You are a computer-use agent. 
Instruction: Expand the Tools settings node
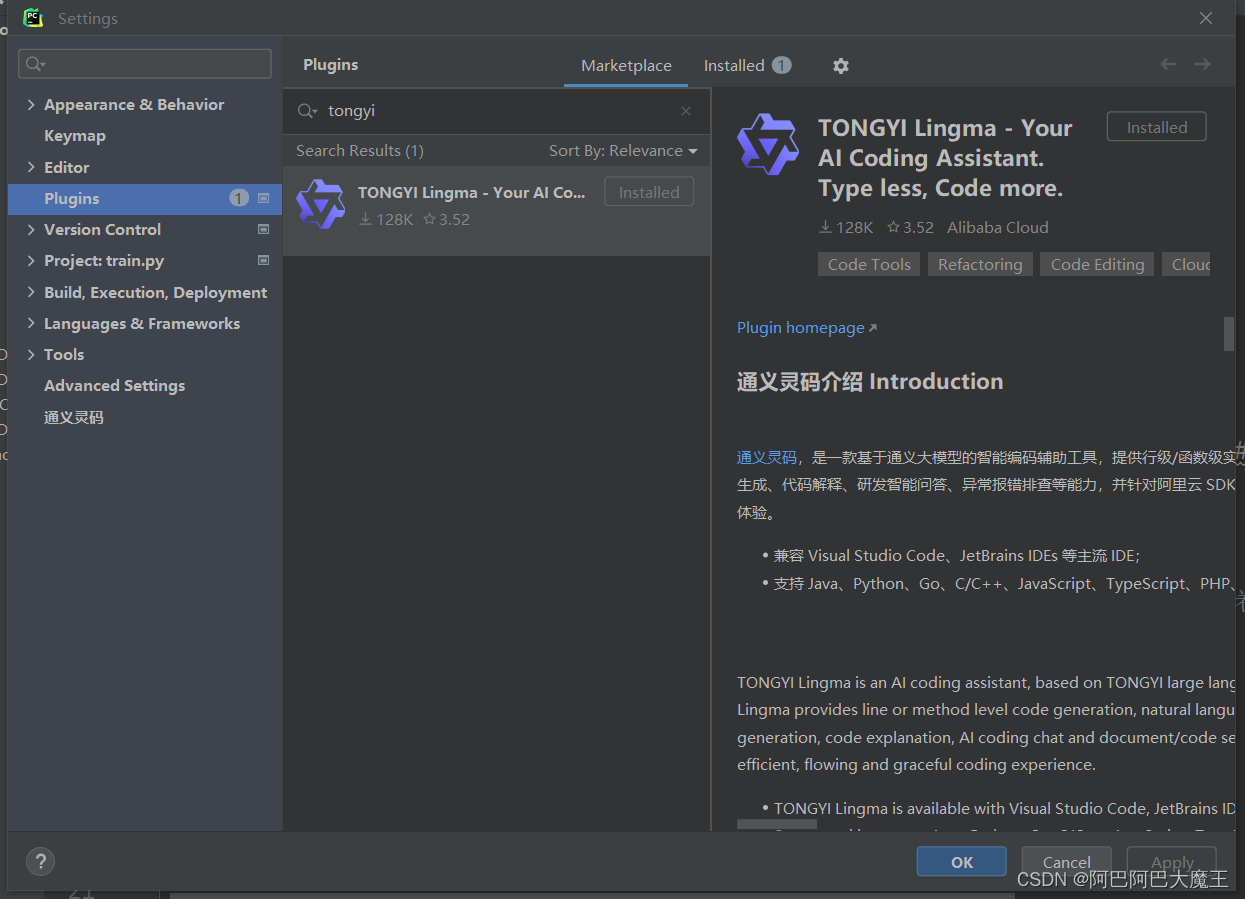point(31,354)
